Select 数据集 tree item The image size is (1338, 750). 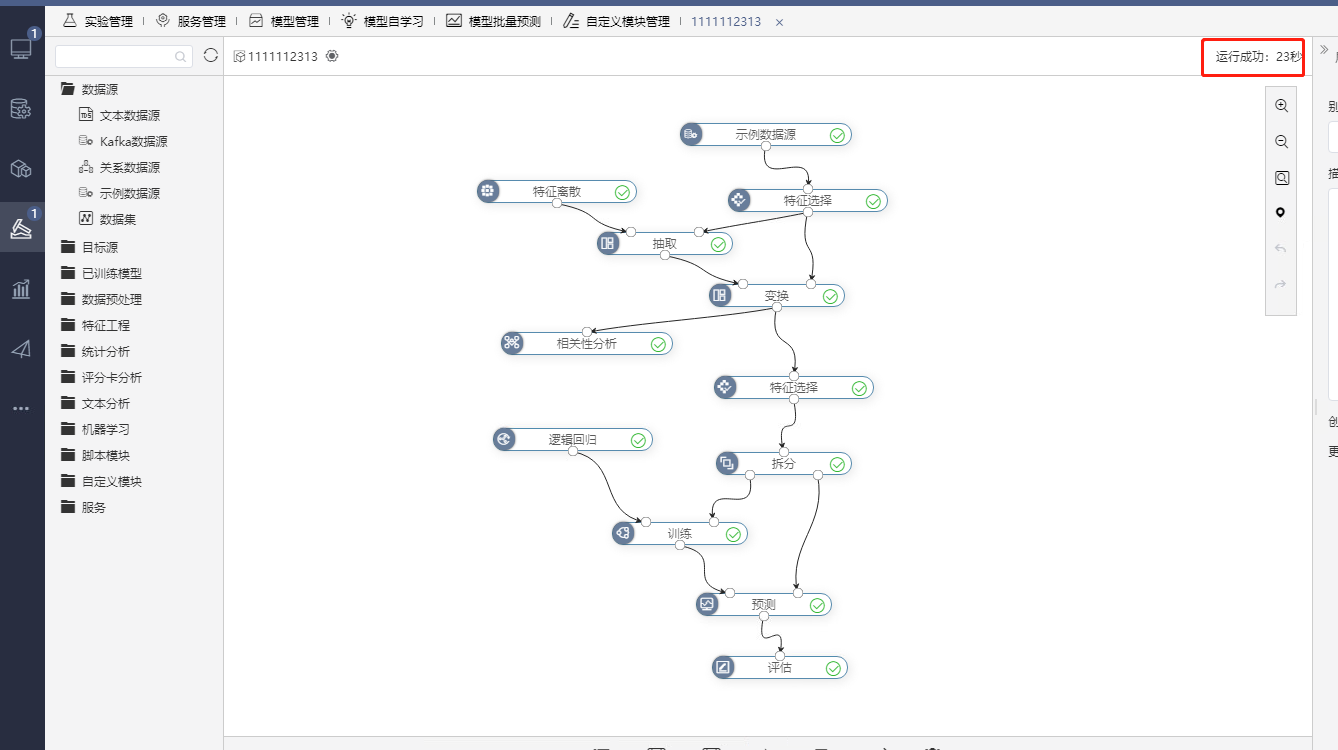(x=108, y=219)
